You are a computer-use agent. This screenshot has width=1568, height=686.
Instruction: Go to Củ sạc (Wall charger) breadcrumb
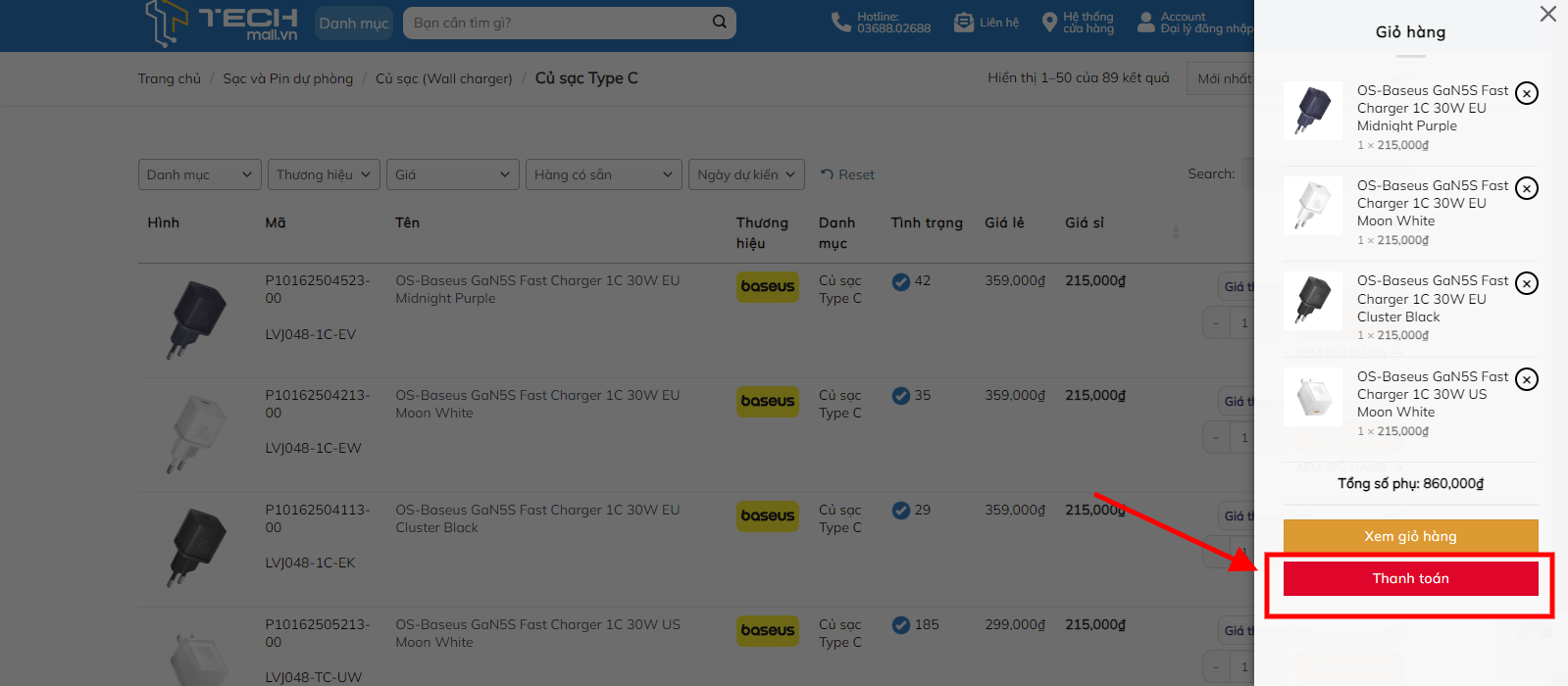pos(443,78)
